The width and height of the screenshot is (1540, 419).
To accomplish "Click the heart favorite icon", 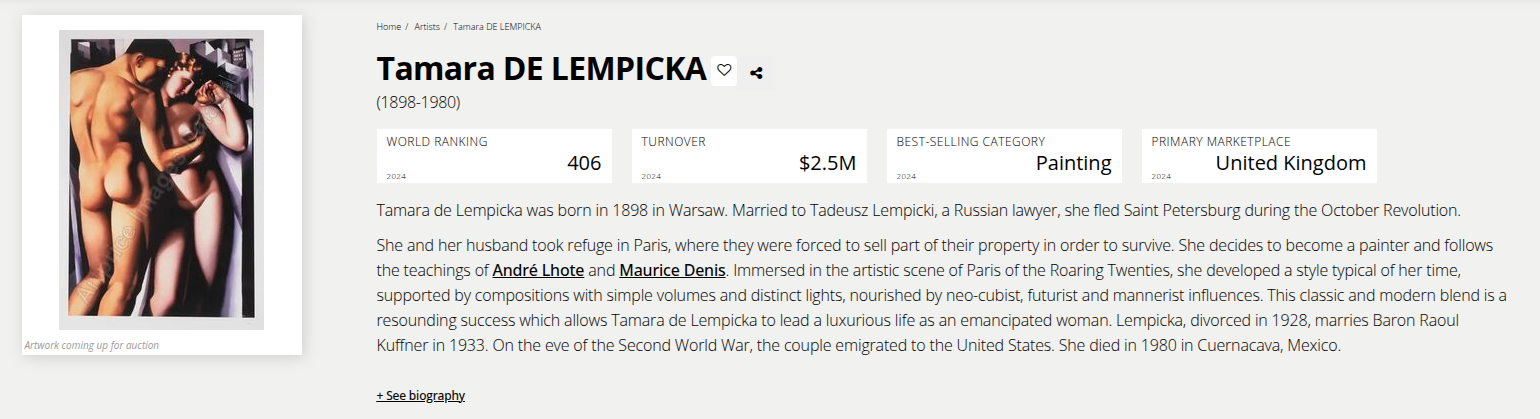I will click(724, 70).
